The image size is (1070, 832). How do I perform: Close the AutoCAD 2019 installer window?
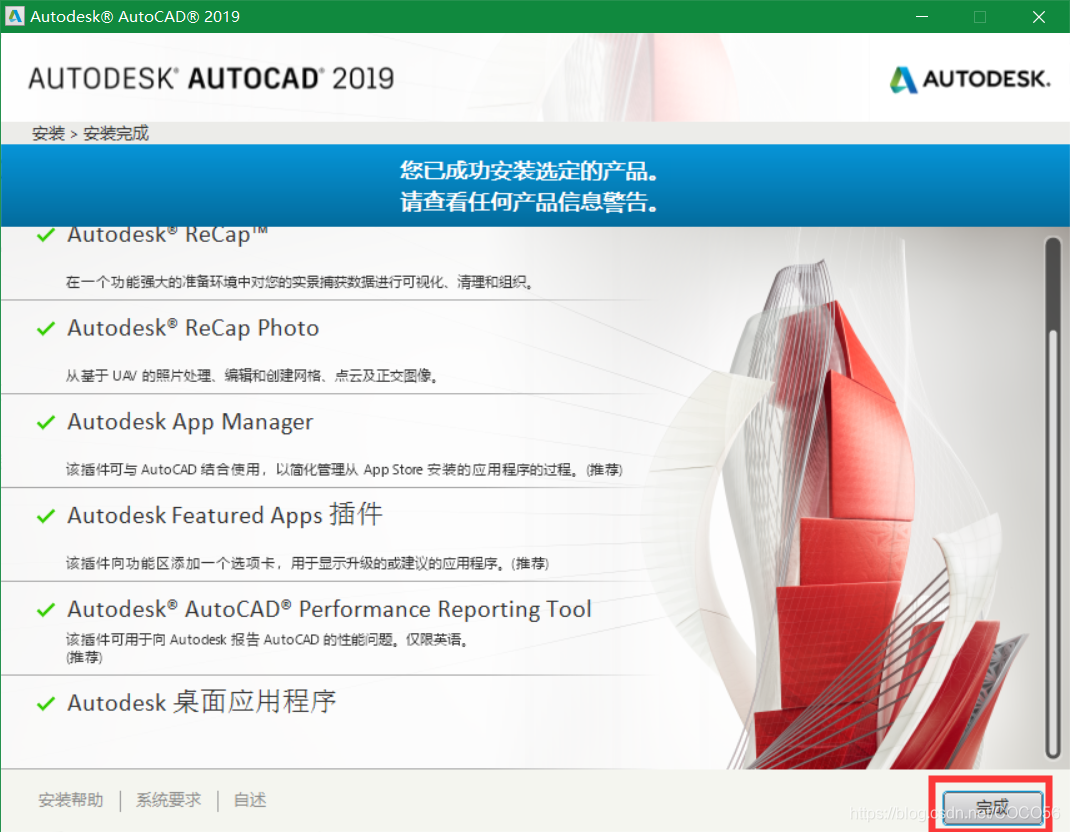[x=1036, y=16]
